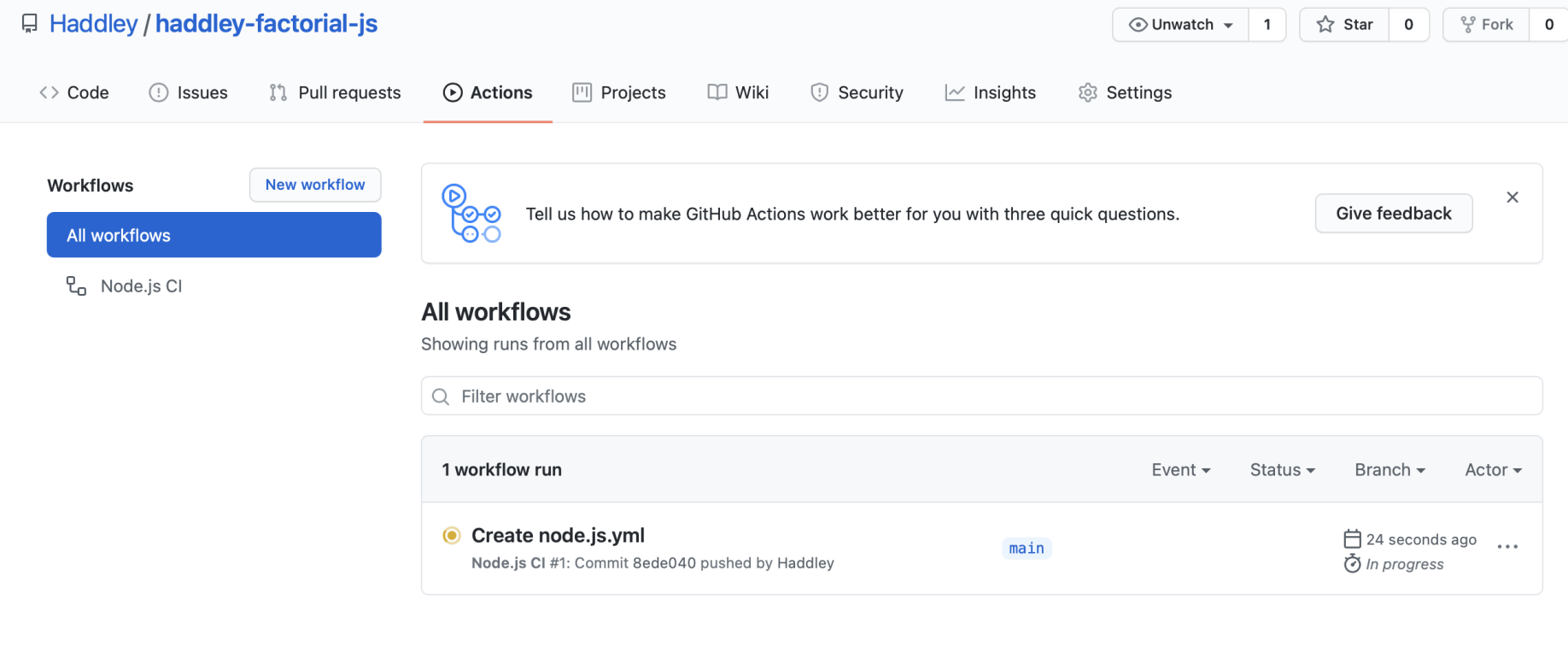This screenshot has width=1568, height=647.
Task: Expand the Event filter dropdown
Action: point(1180,470)
